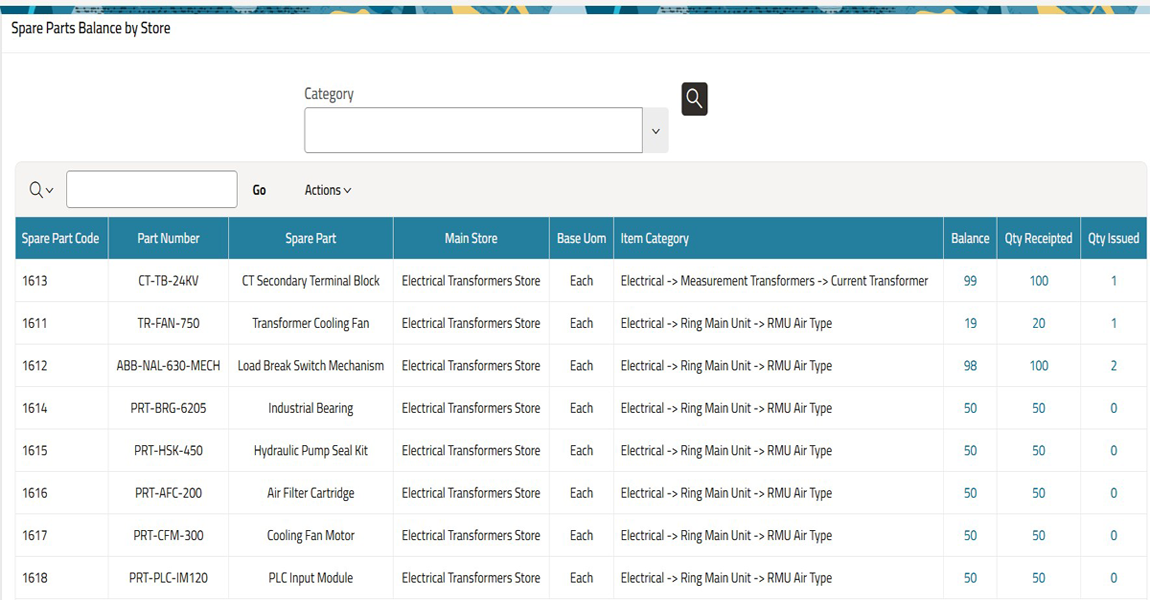Open balance 99 link for CT-TB-24KV
The image size is (1150, 600).
click(970, 281)
